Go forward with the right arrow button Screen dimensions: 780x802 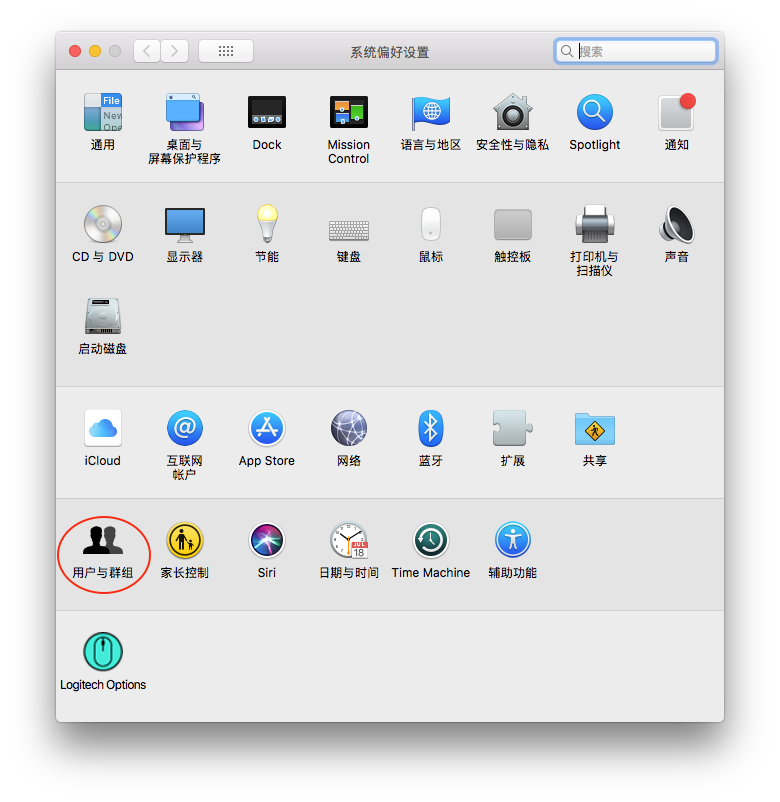(174, 51)
